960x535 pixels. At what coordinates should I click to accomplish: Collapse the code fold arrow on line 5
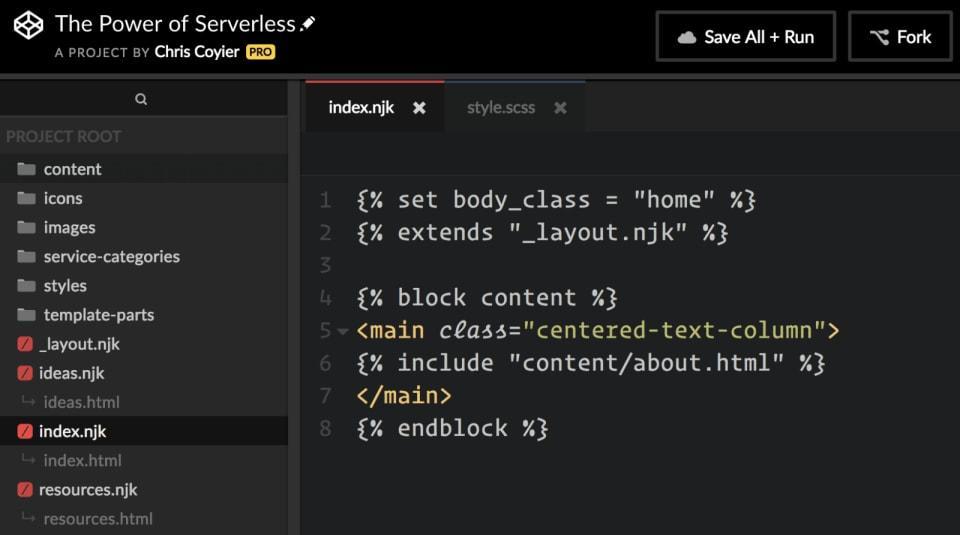pyautogui.click(x=343, y=331)
